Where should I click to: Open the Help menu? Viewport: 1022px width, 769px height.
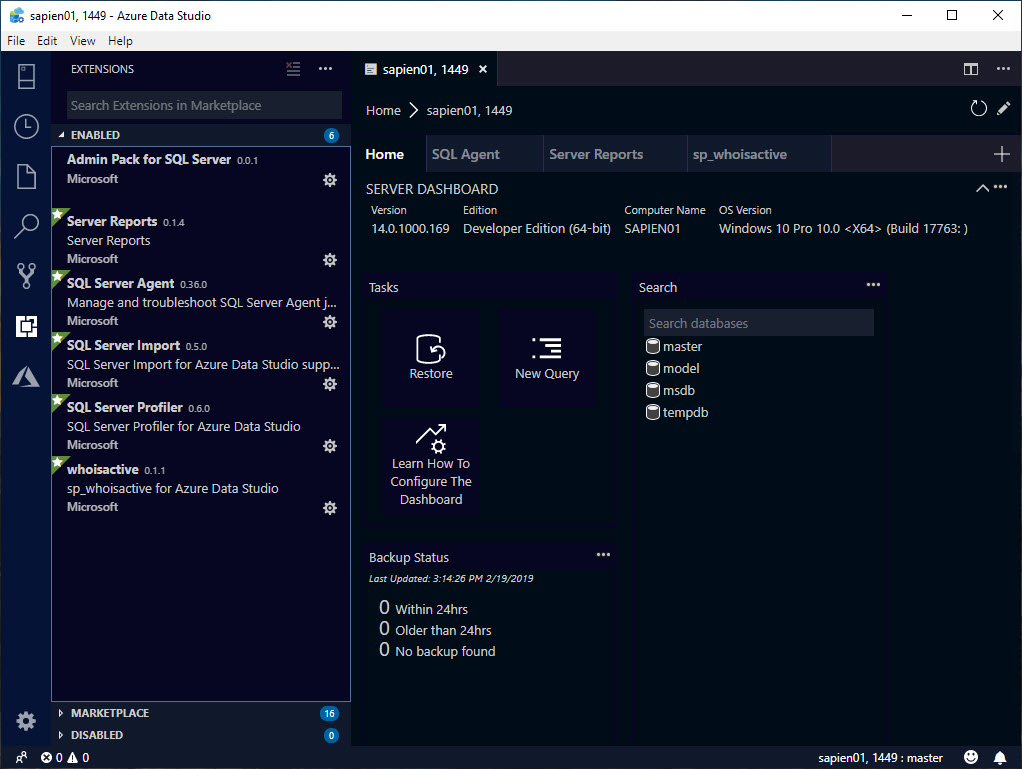click(121, 40)
